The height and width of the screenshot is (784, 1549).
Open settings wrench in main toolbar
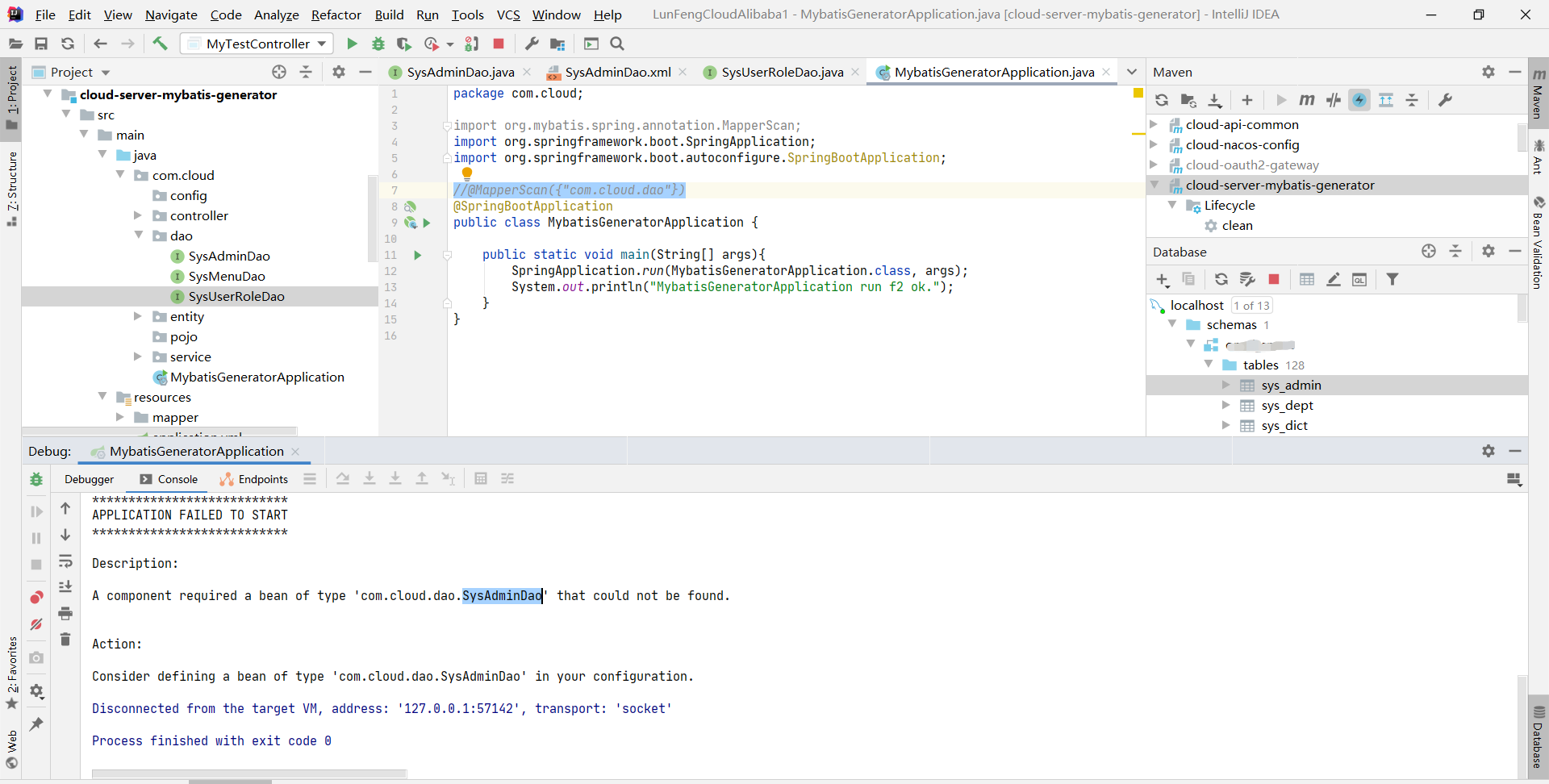coord(532,44)
